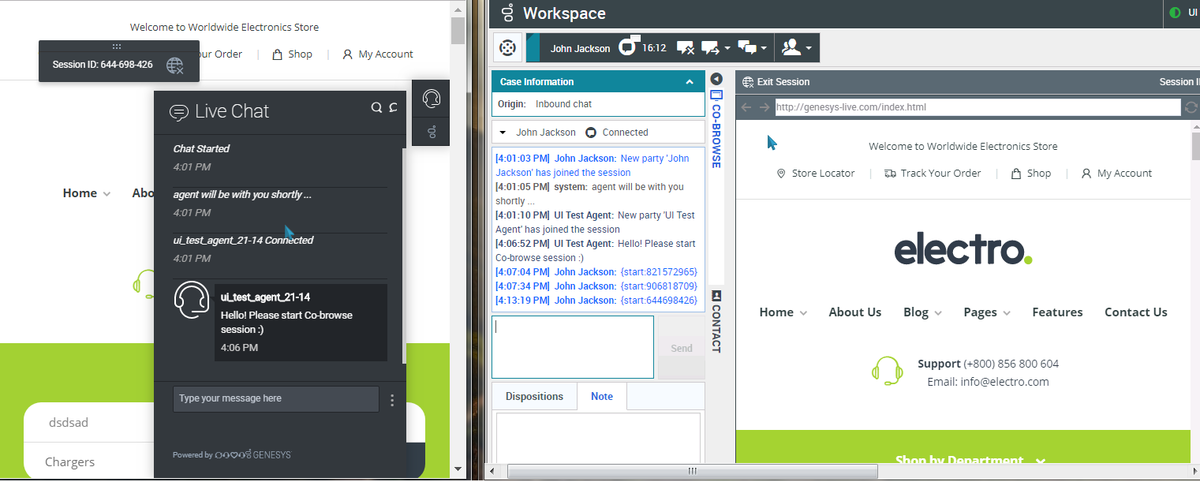Click Track Your Order in Workspace view
The width and height of the screenshot is (1200, 482).
coord(933,173)
